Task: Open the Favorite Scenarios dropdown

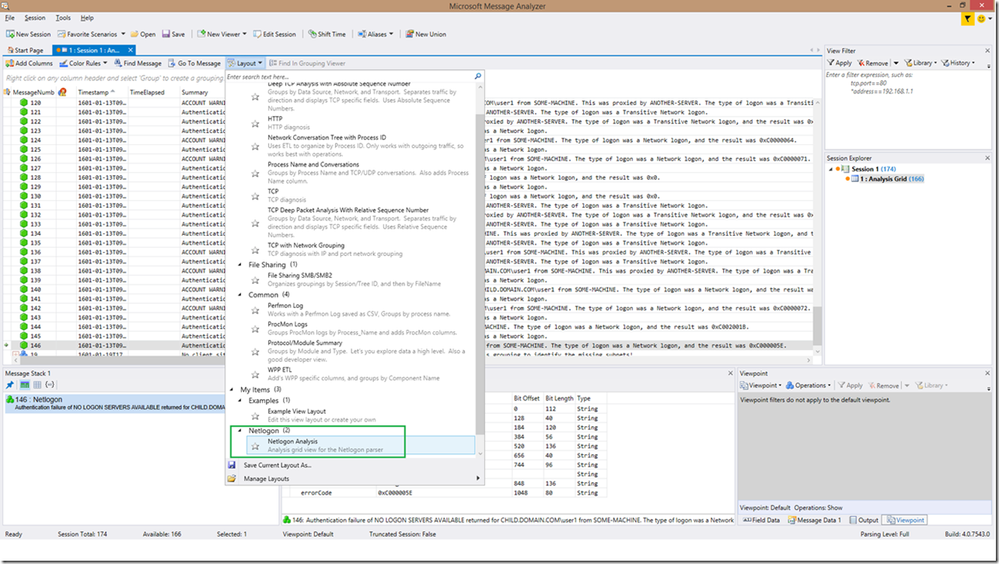Action: click(91, 34)
